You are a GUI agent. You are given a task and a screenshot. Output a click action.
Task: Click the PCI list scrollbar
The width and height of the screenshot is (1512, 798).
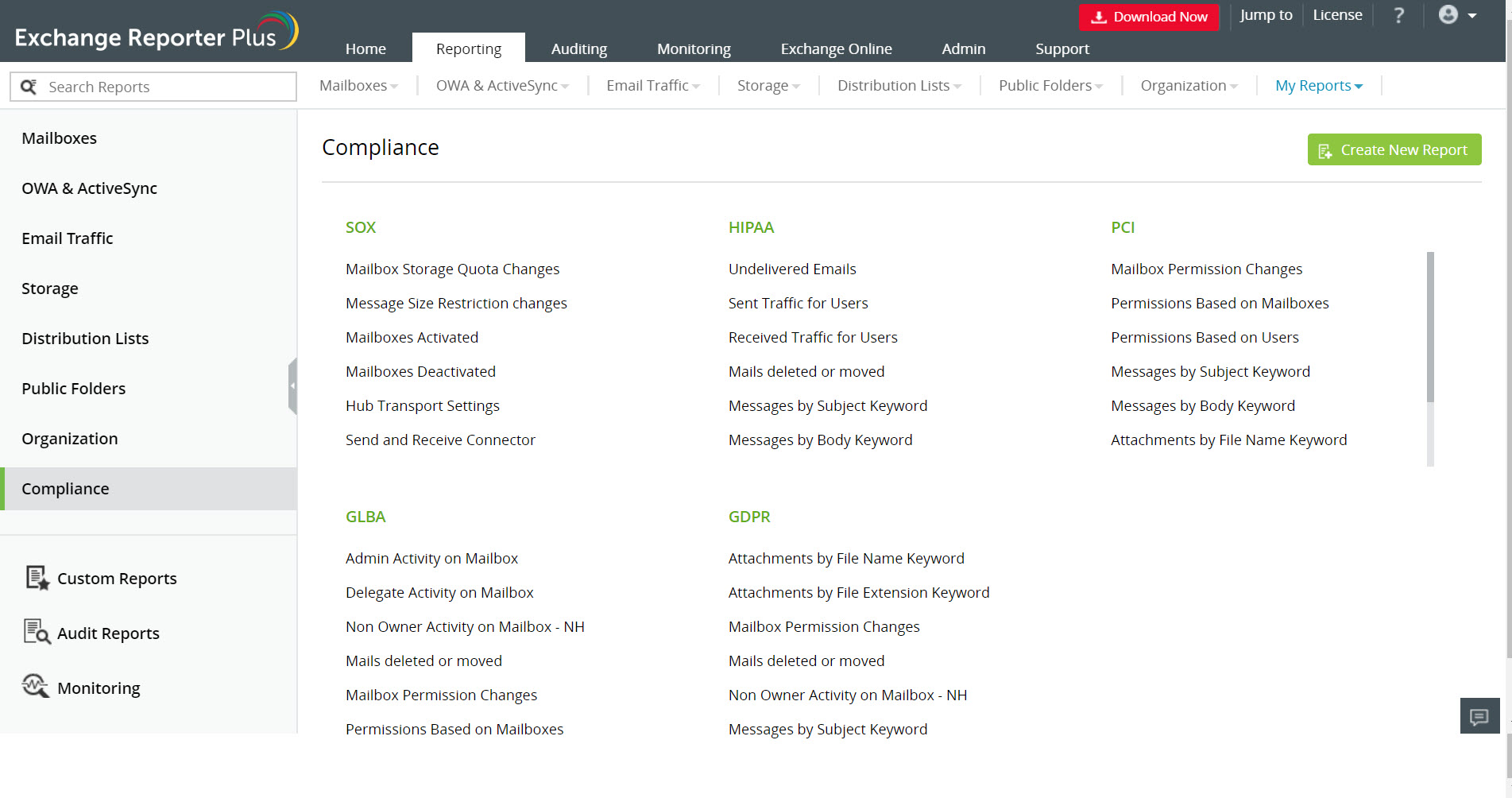[x=1430, y=327]
